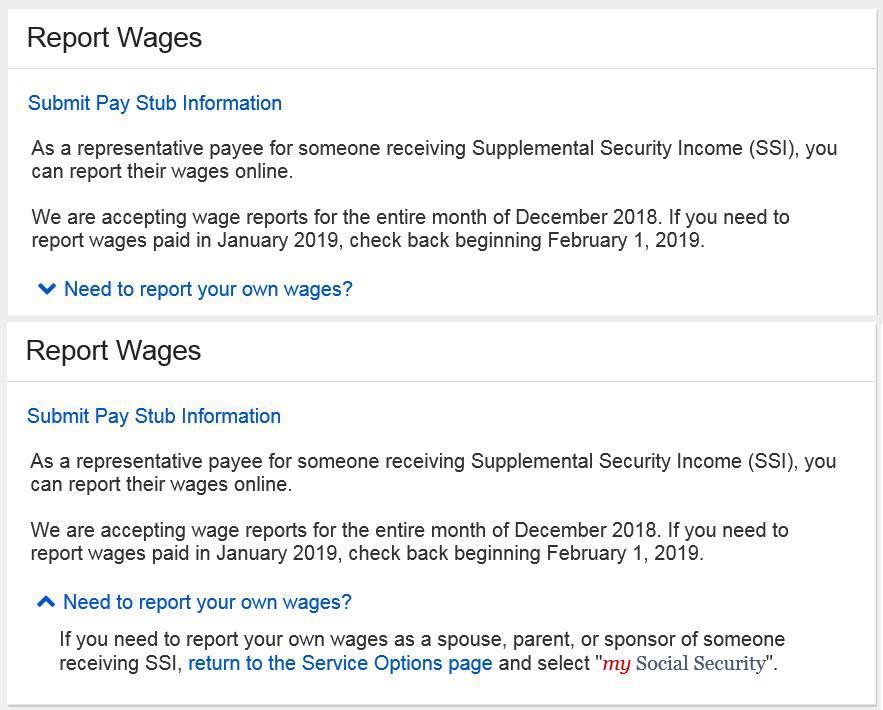The width and height of the screenshot is (883, 710).
Task: Expand the collapsed "Need to report your own wages?" text
Action: tap(208, 289)
